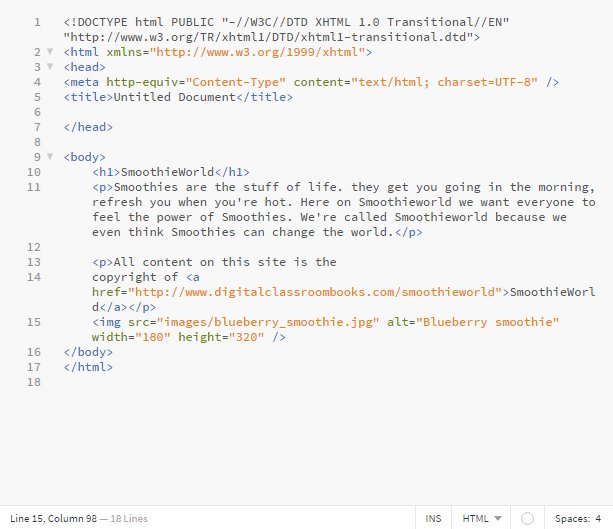613x529 pixels.
Task: Open the HTML language mode dropdown
Action: [481, 518]
